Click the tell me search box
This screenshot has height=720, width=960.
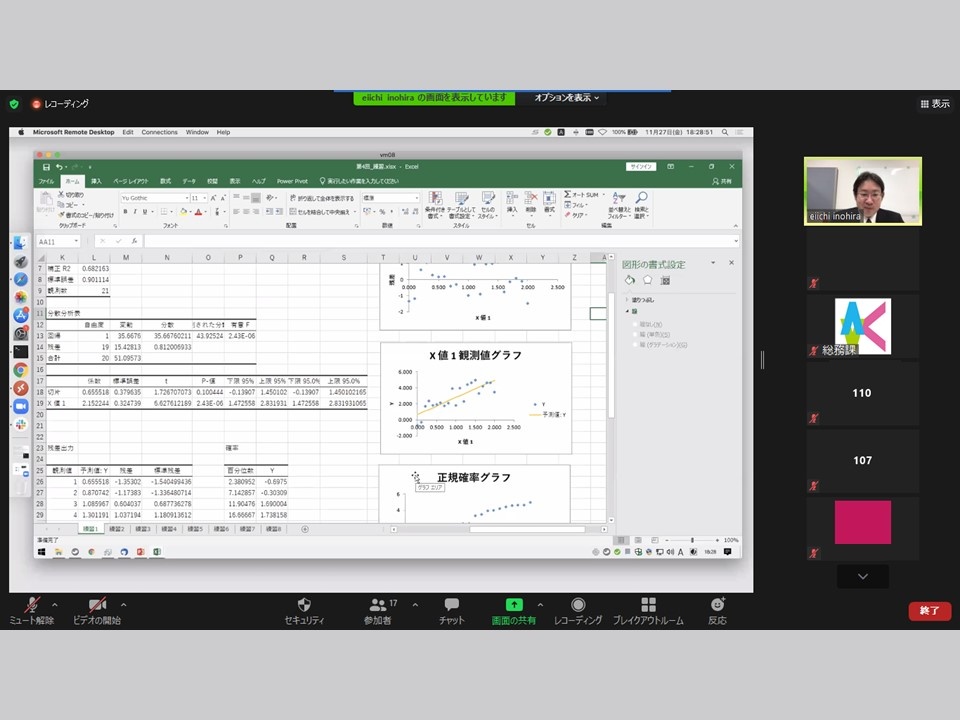360,181
